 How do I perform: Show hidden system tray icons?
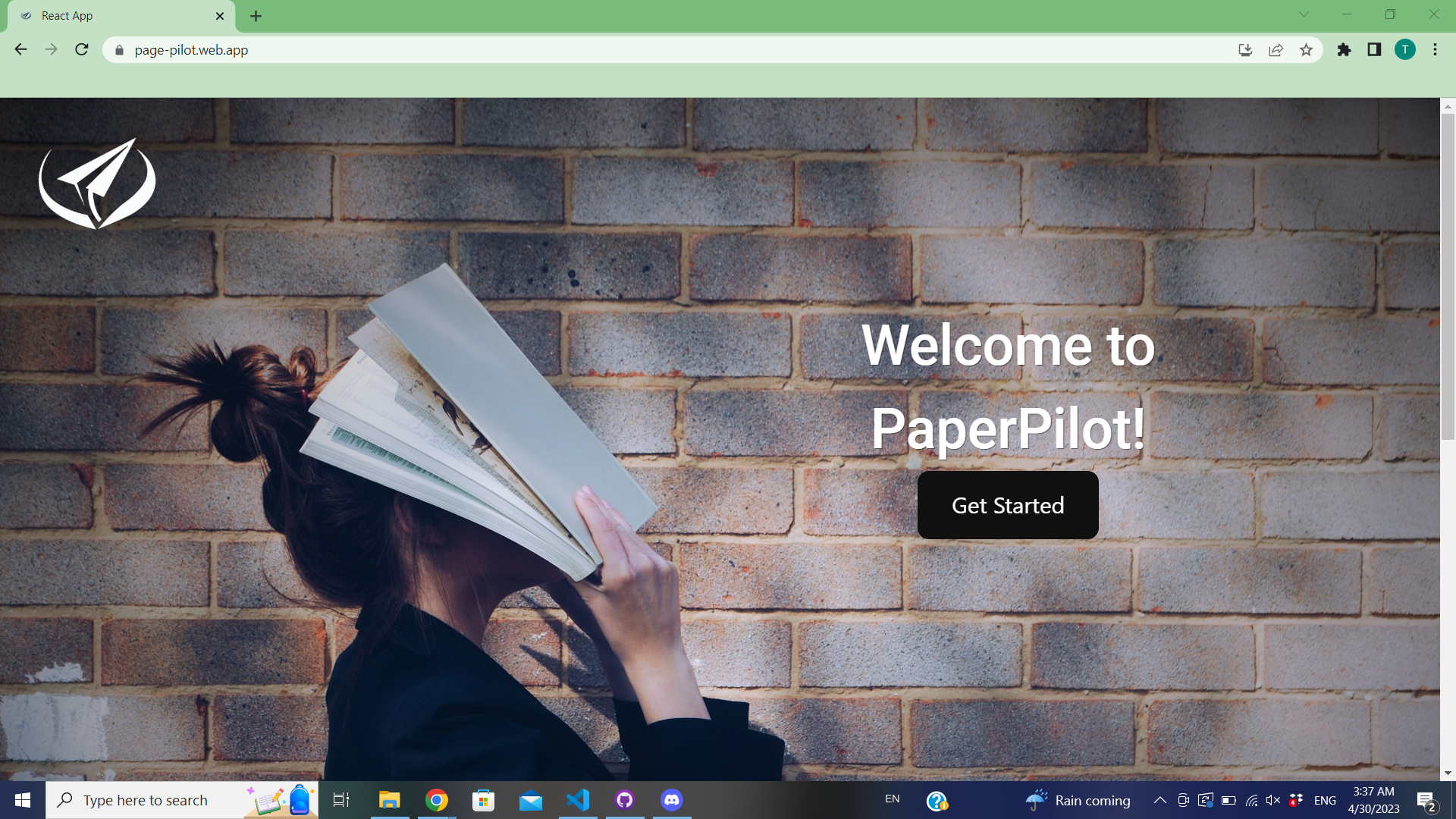tap(1159, 800)
